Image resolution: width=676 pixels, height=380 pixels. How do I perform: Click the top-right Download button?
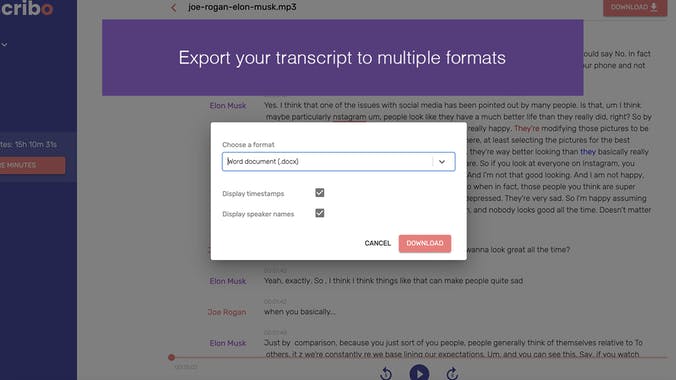[635, 7]
